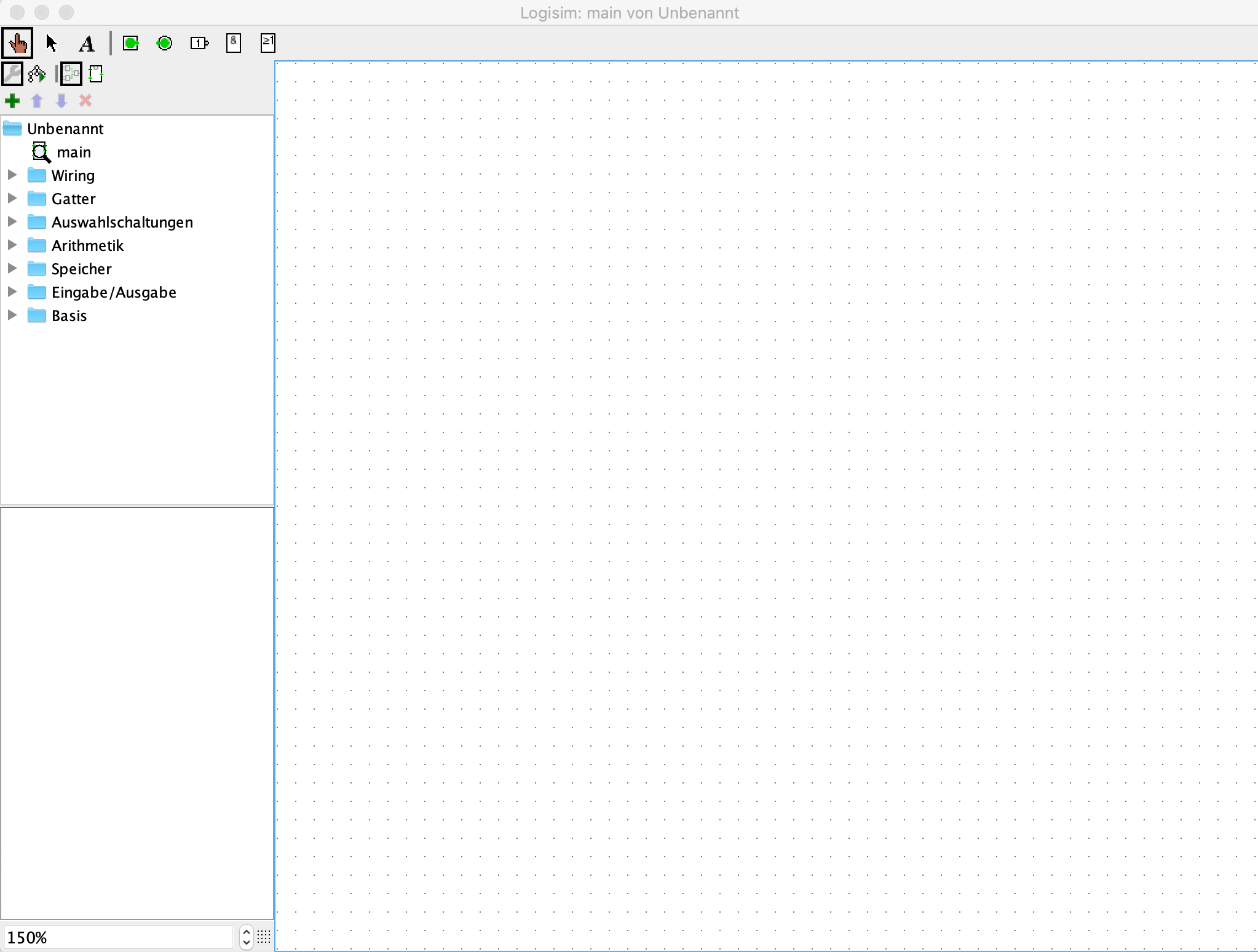Click the green plus add-circuit icon
The height and width of the screenshot is (952, 1258).
pos(12,101)
